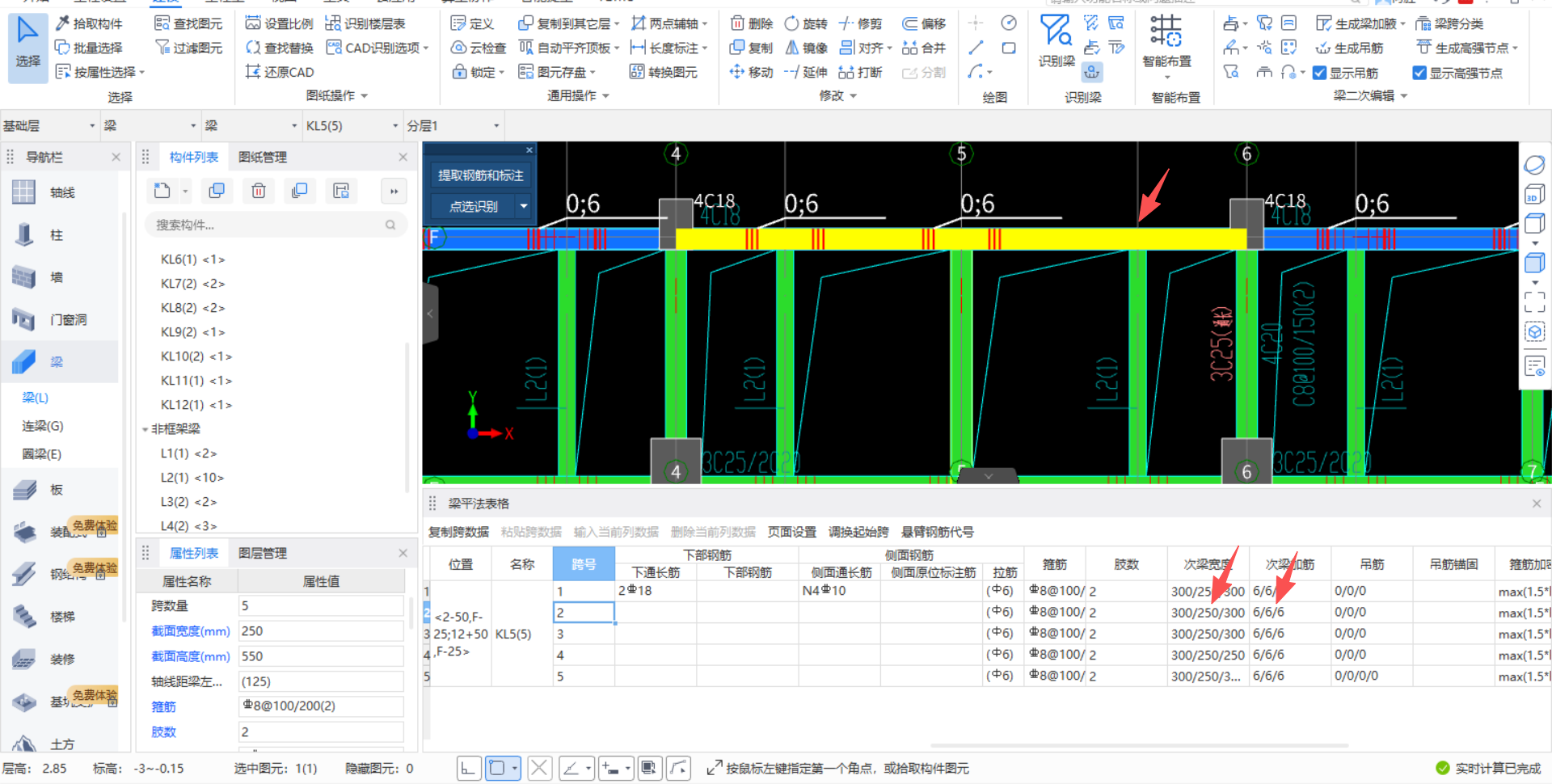
Task: Switch to 图纸管理 tab
Action: [x=263, y=157]
